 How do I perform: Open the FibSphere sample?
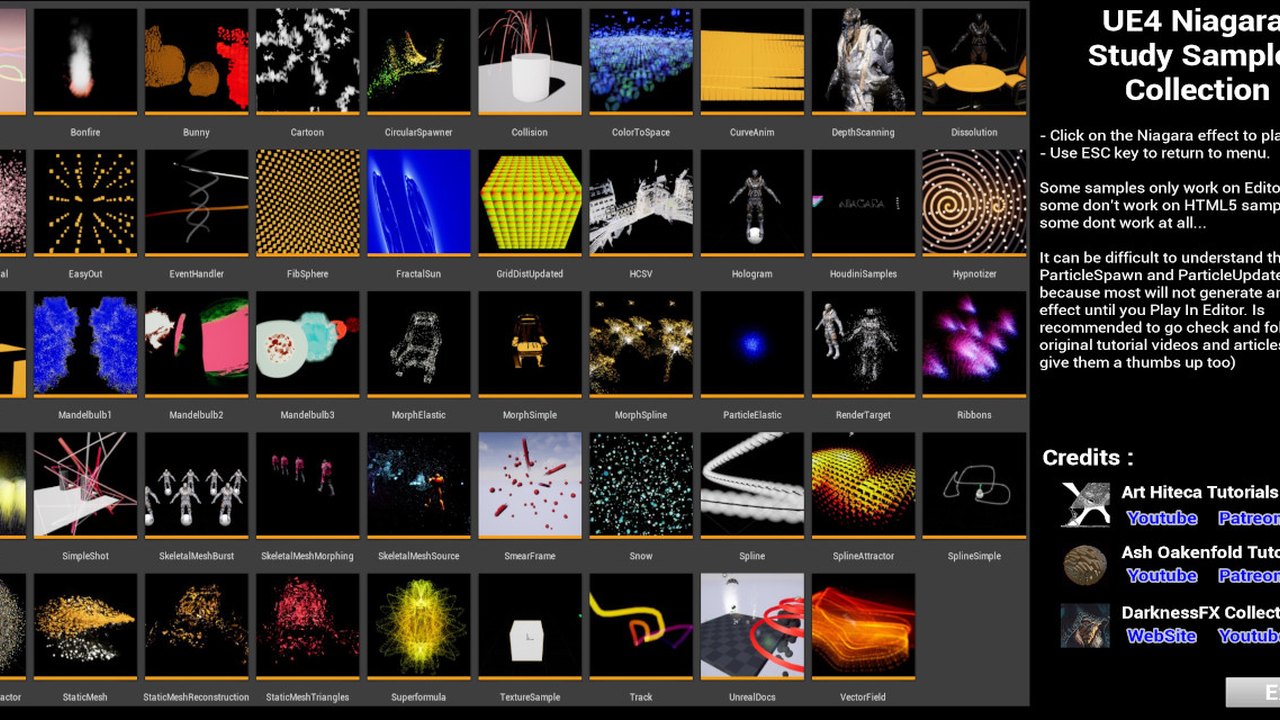[307, 203]
